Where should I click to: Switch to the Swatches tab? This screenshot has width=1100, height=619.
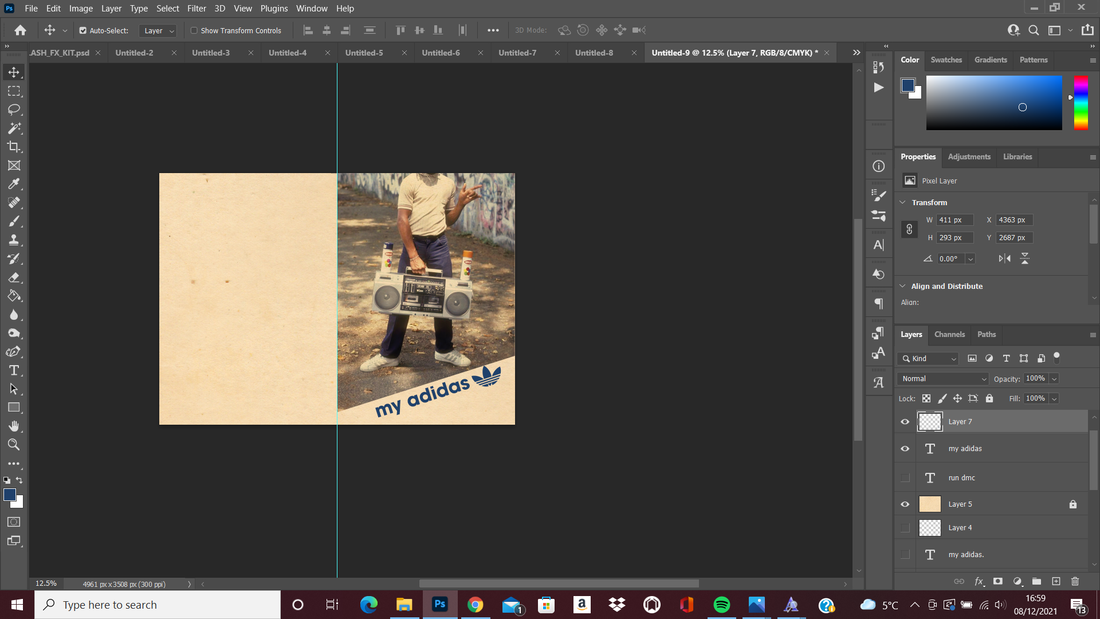click(946, 60)
